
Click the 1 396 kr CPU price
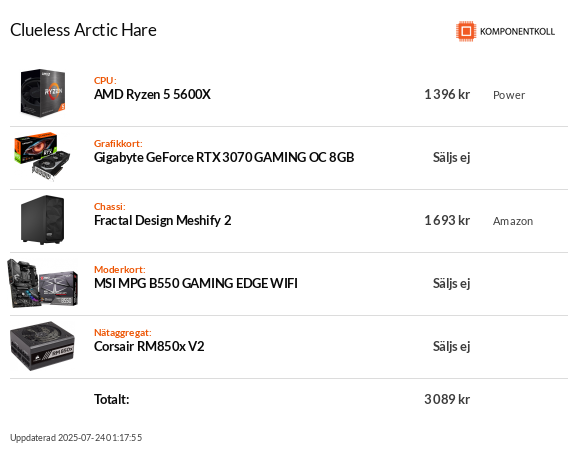point(447,95)
